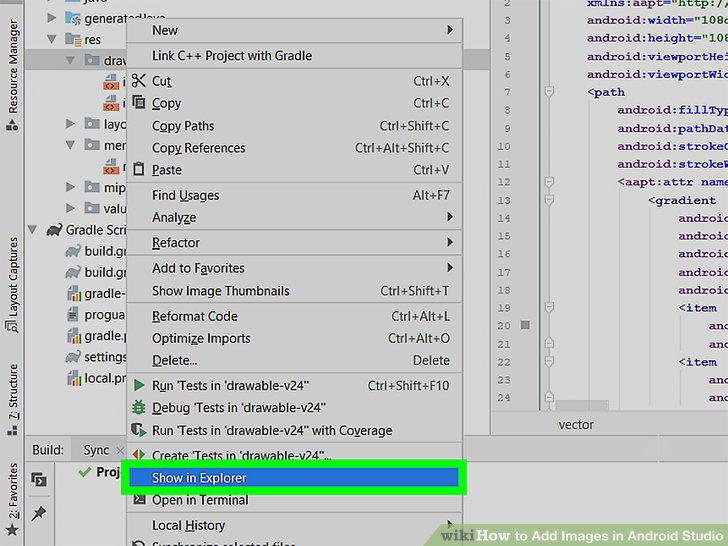Click the scissors Cut icon
Screen dimensions: 728x546
click(x=138, y=80)
